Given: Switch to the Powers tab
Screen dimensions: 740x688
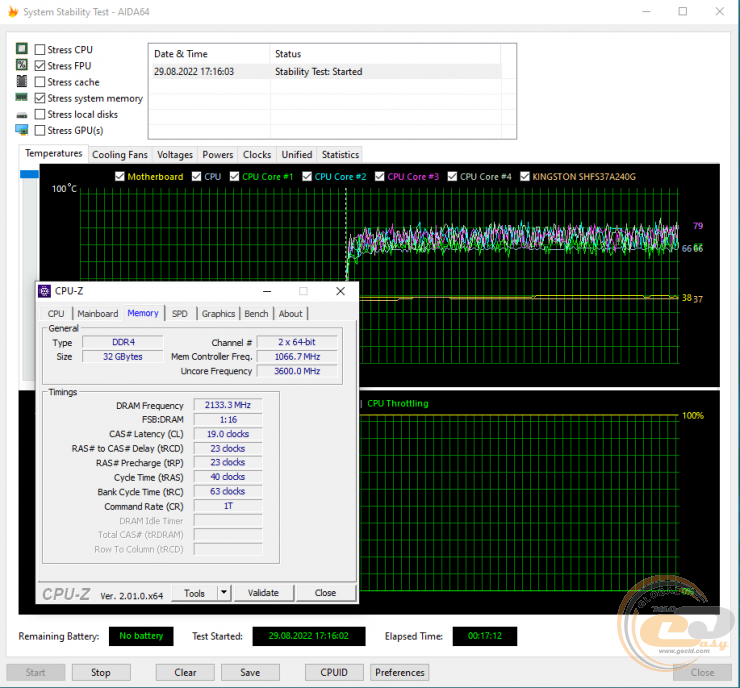Looking at the screenshot, I should pyautogui.click(x=218, y=155).
